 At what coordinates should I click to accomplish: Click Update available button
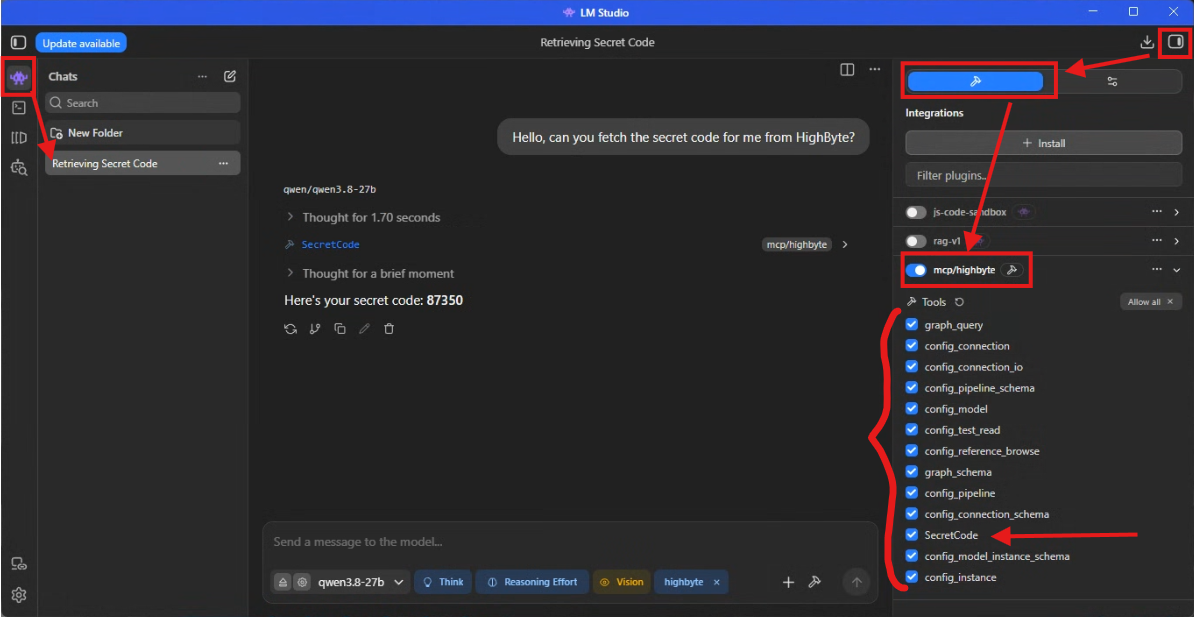81,43
